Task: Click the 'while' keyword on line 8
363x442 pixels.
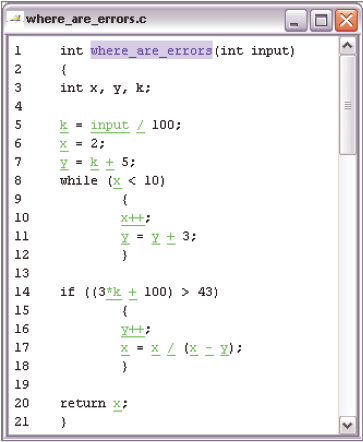Action: 79,181
